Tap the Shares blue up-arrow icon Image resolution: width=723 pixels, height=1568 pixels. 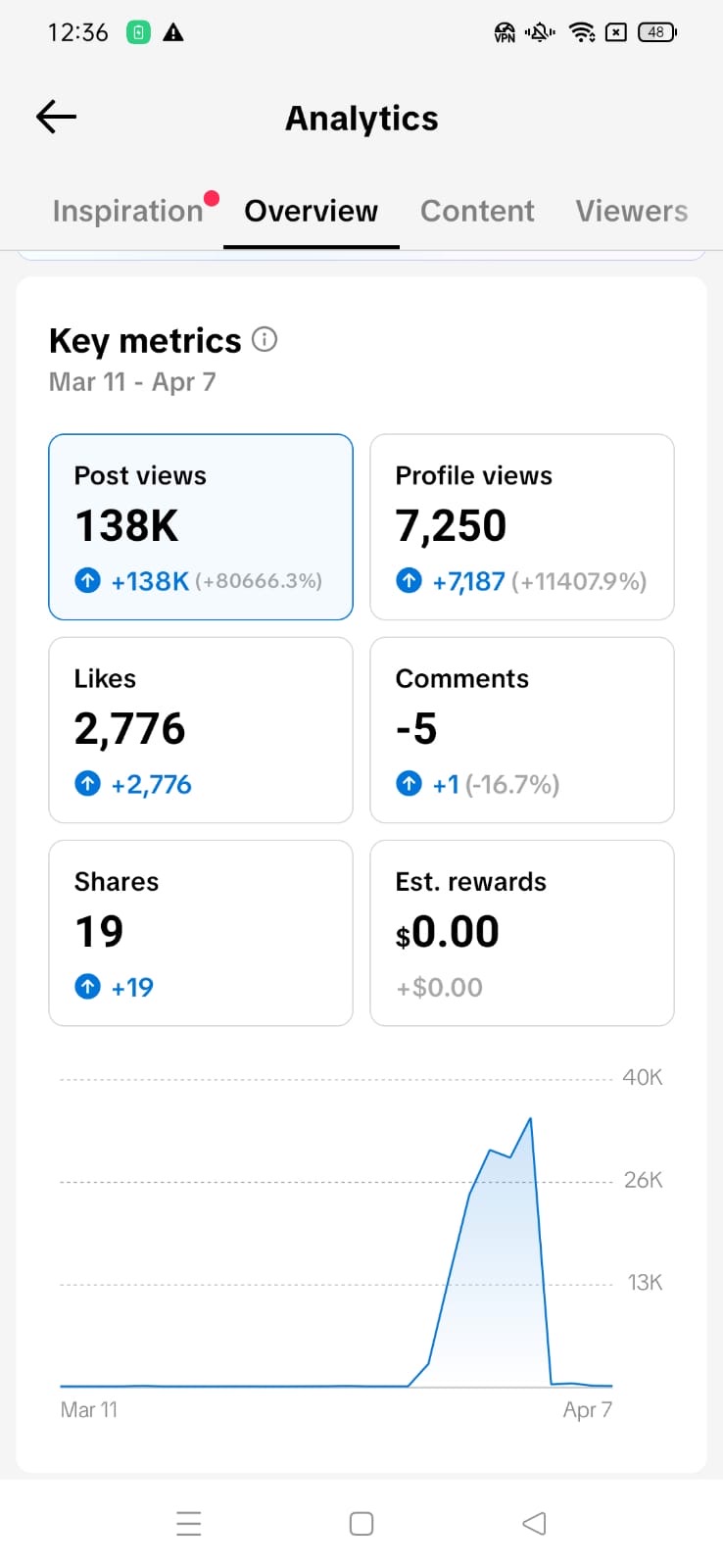point(88,987)
